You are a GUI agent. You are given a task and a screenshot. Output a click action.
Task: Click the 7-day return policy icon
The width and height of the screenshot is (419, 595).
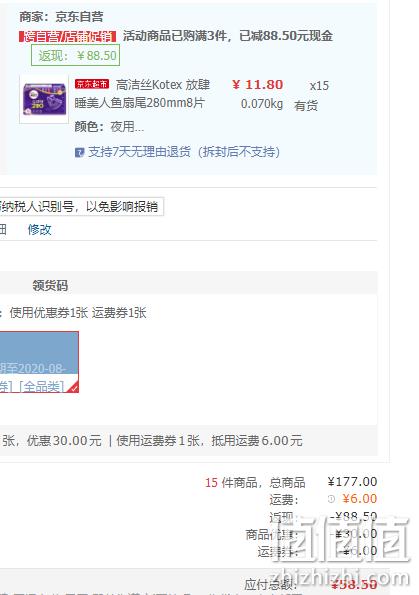tap(79, 153)
